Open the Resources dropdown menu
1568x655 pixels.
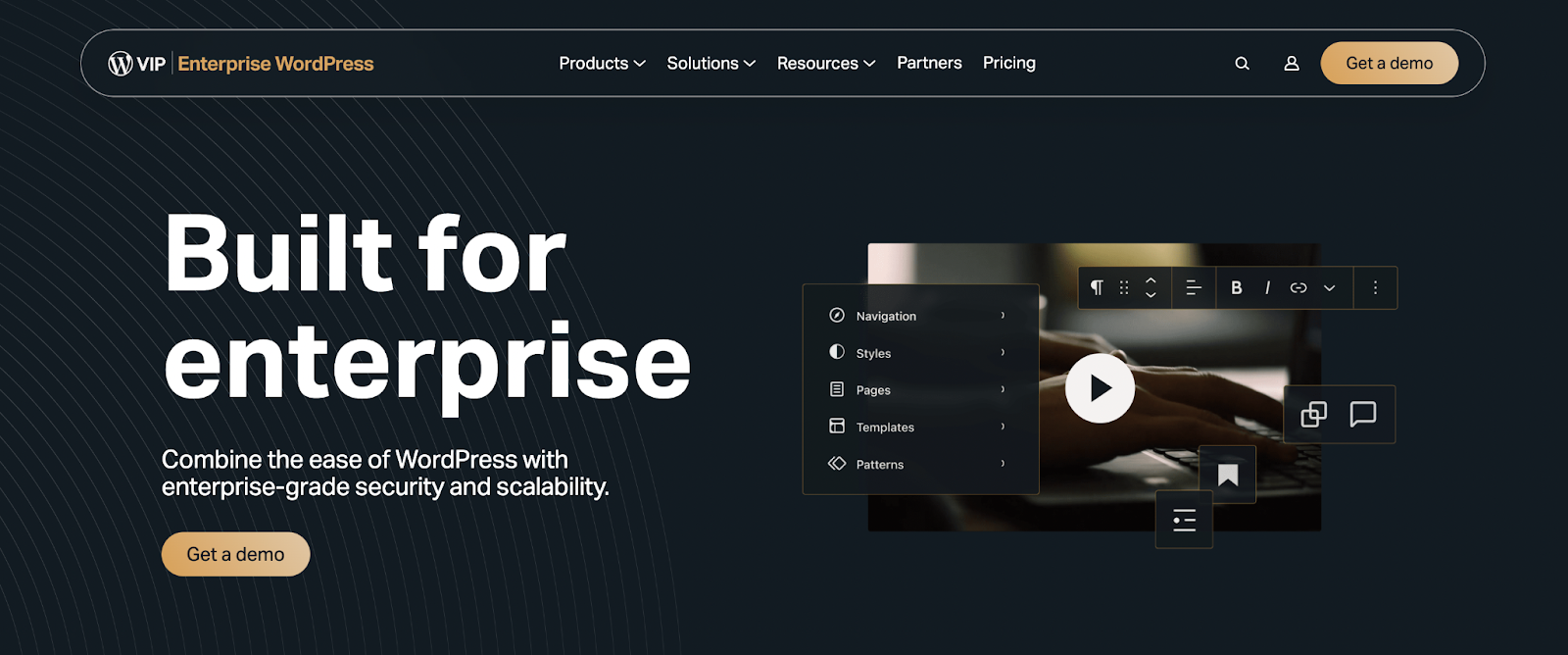click(x=826, y=64)
